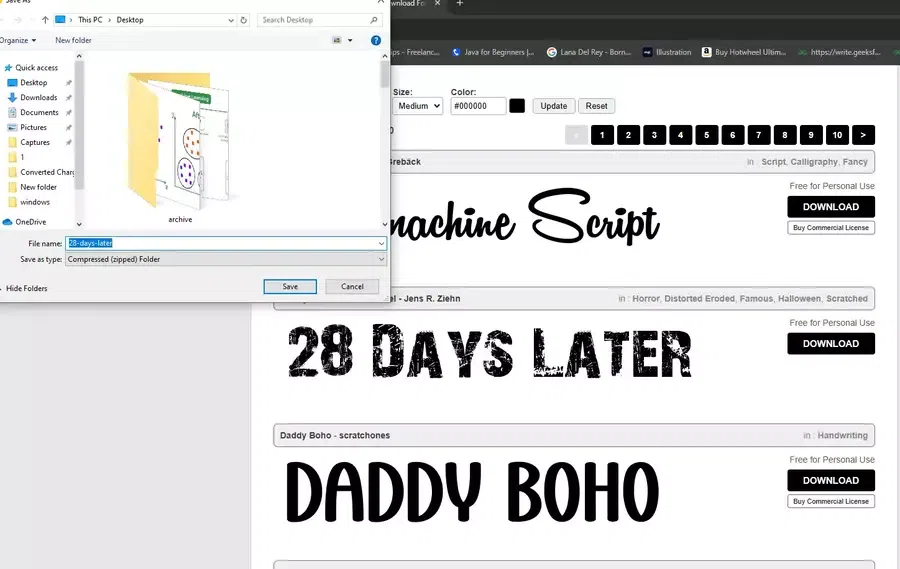The width and height of the screenshot is (900, 569).
Task: Click the Downloads arrow icon in navigation pane
Action: (12, 98)
